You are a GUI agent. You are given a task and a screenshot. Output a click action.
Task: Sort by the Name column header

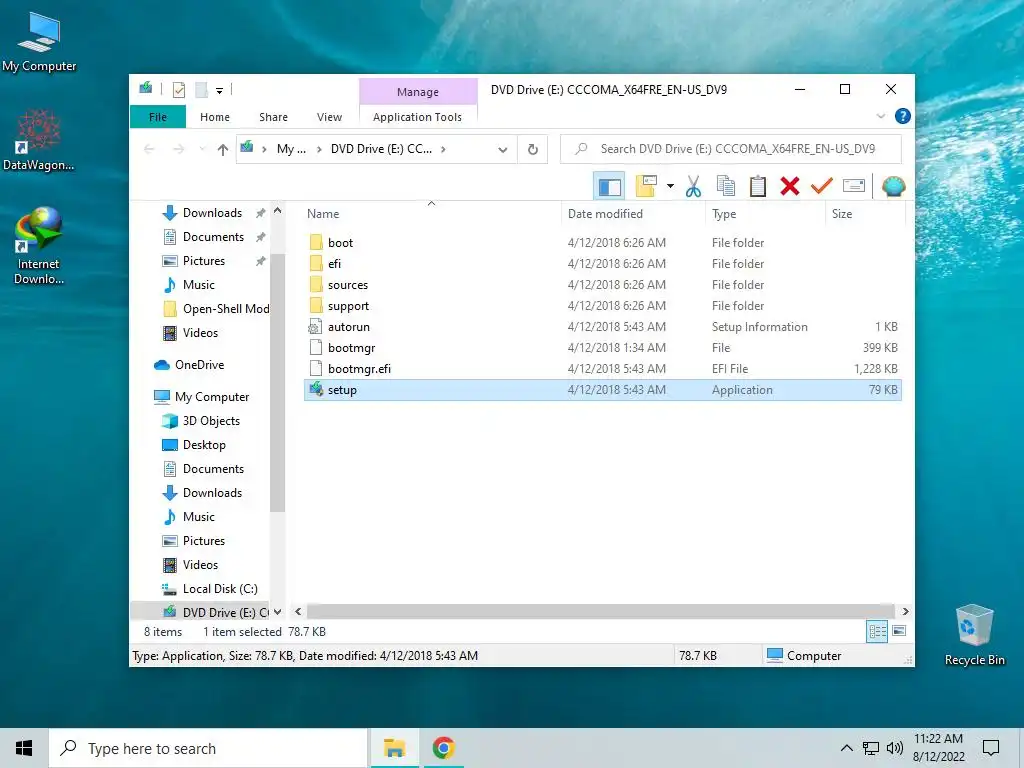431,214
